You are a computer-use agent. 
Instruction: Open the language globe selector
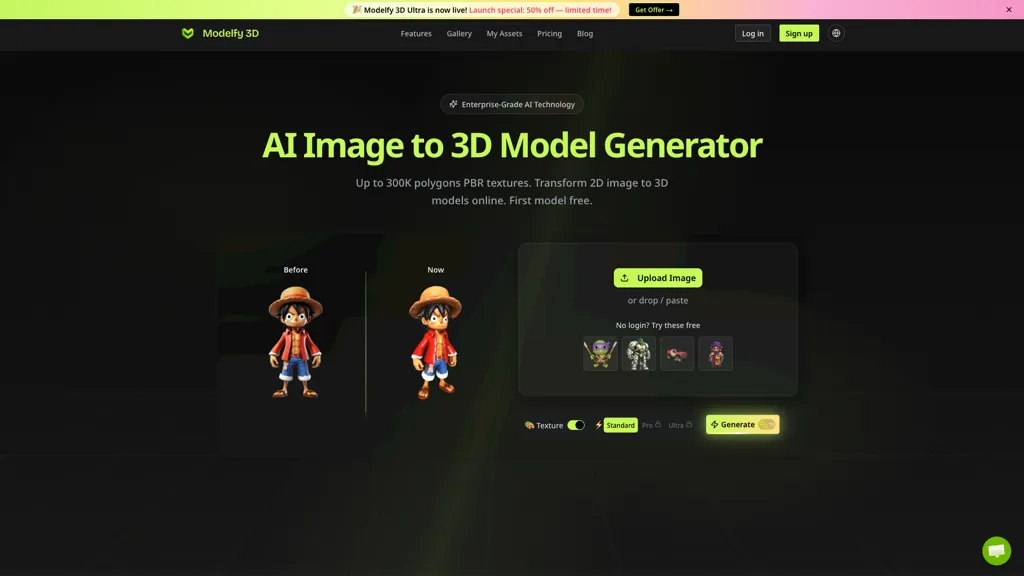(x=836, y=33)
